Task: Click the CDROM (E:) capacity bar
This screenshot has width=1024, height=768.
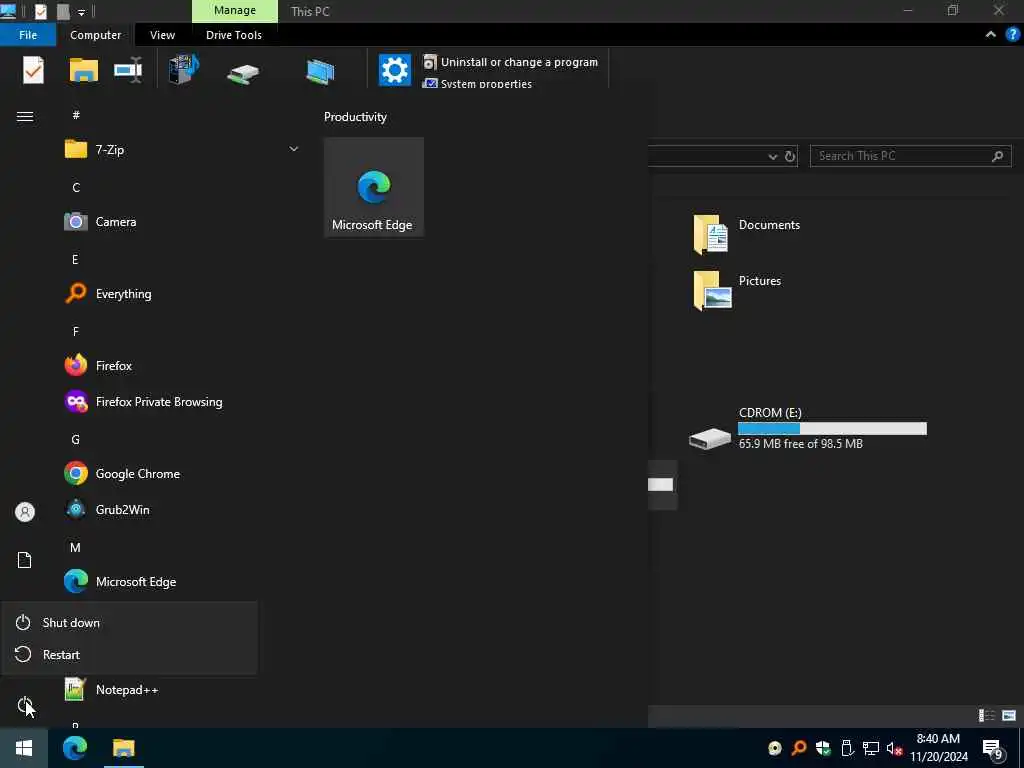Action: coord(832,429)
